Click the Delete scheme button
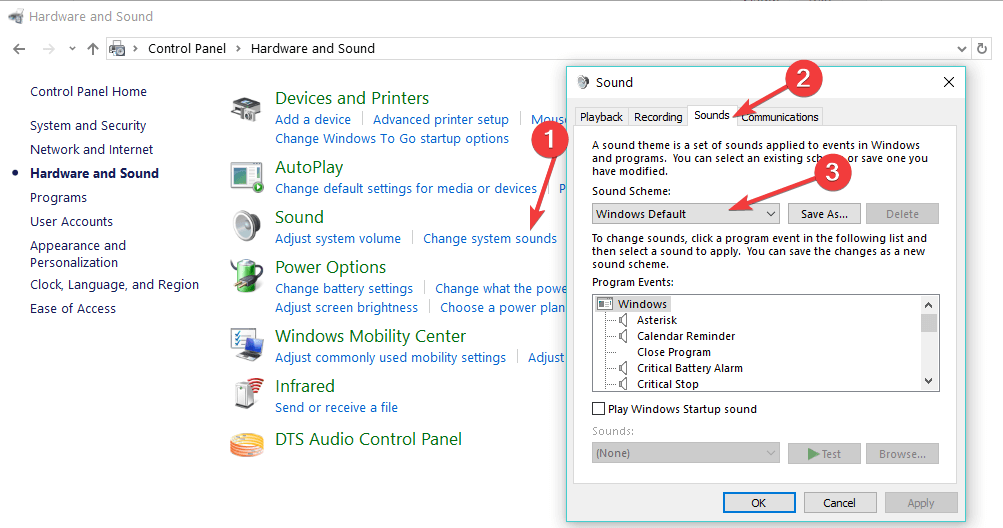The height and width of the screenshot is (528, 1003). click(902, 214)
